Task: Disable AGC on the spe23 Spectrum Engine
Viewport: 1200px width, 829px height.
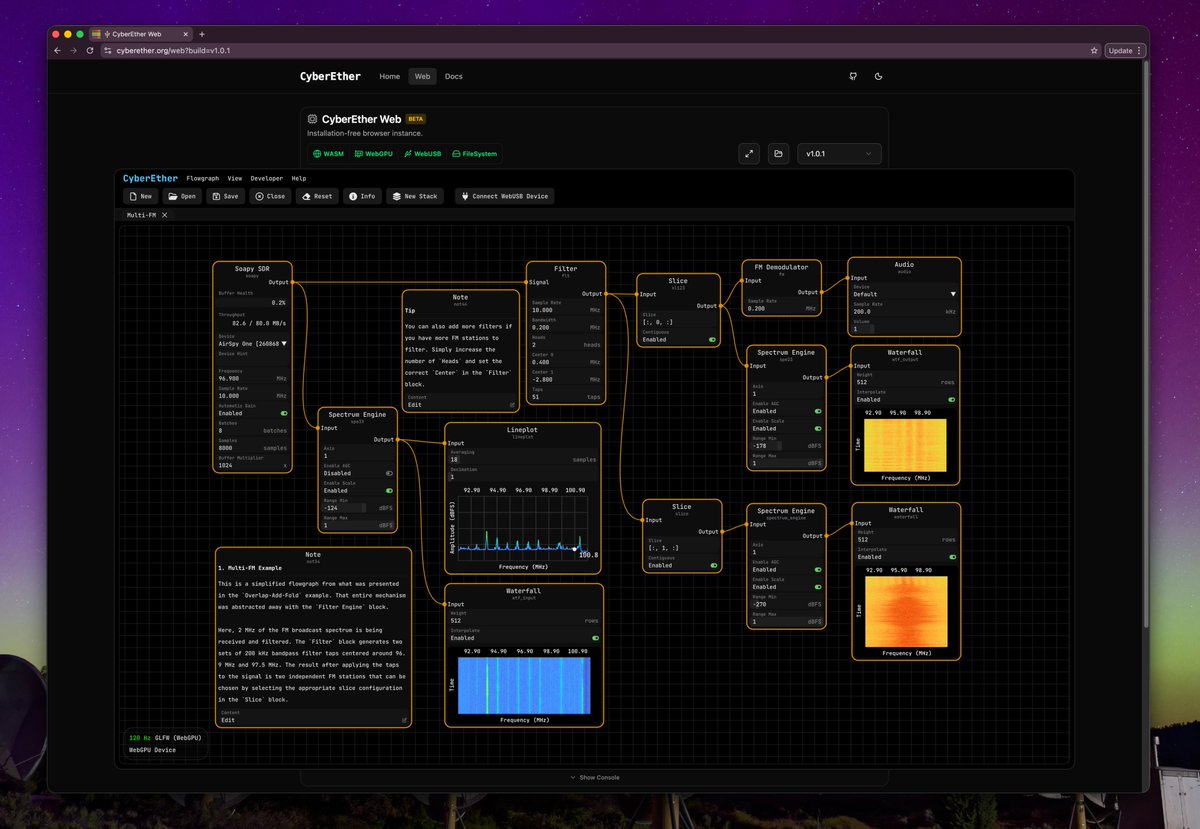Action: 818,411
